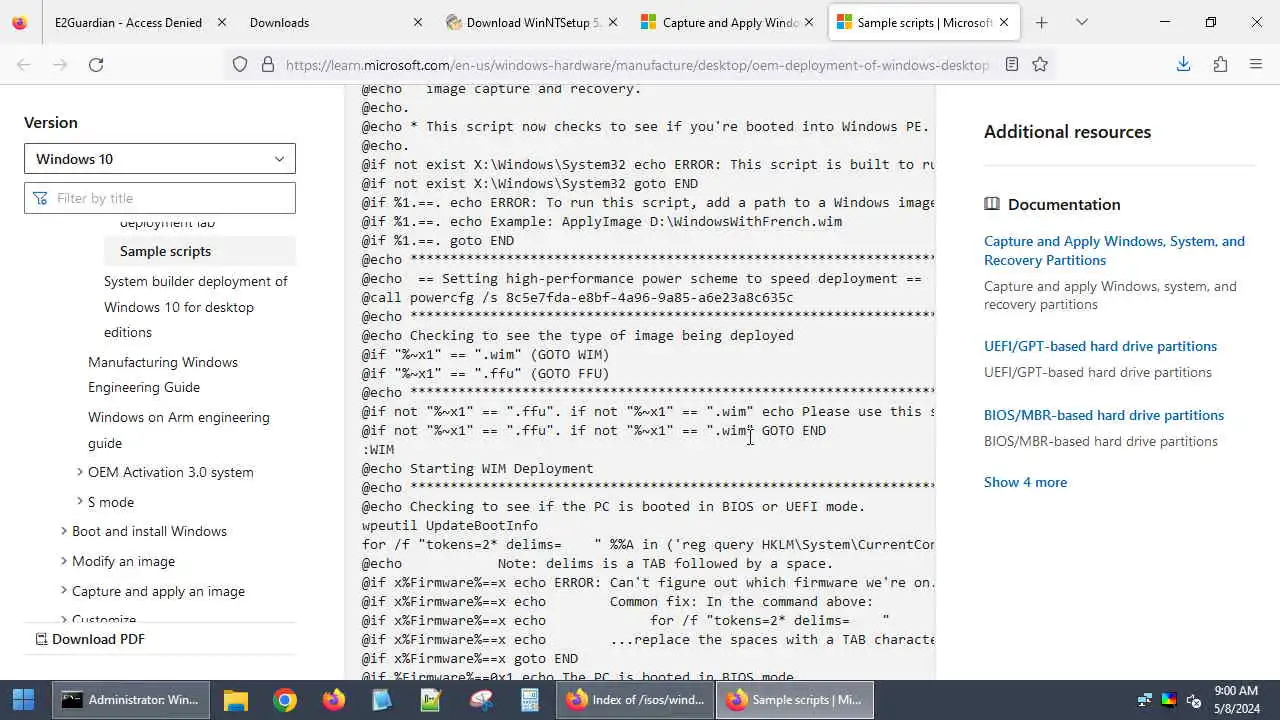Open File Explorer from the taskbar
Screen dimensions: 1280x720
pos(235,700)
